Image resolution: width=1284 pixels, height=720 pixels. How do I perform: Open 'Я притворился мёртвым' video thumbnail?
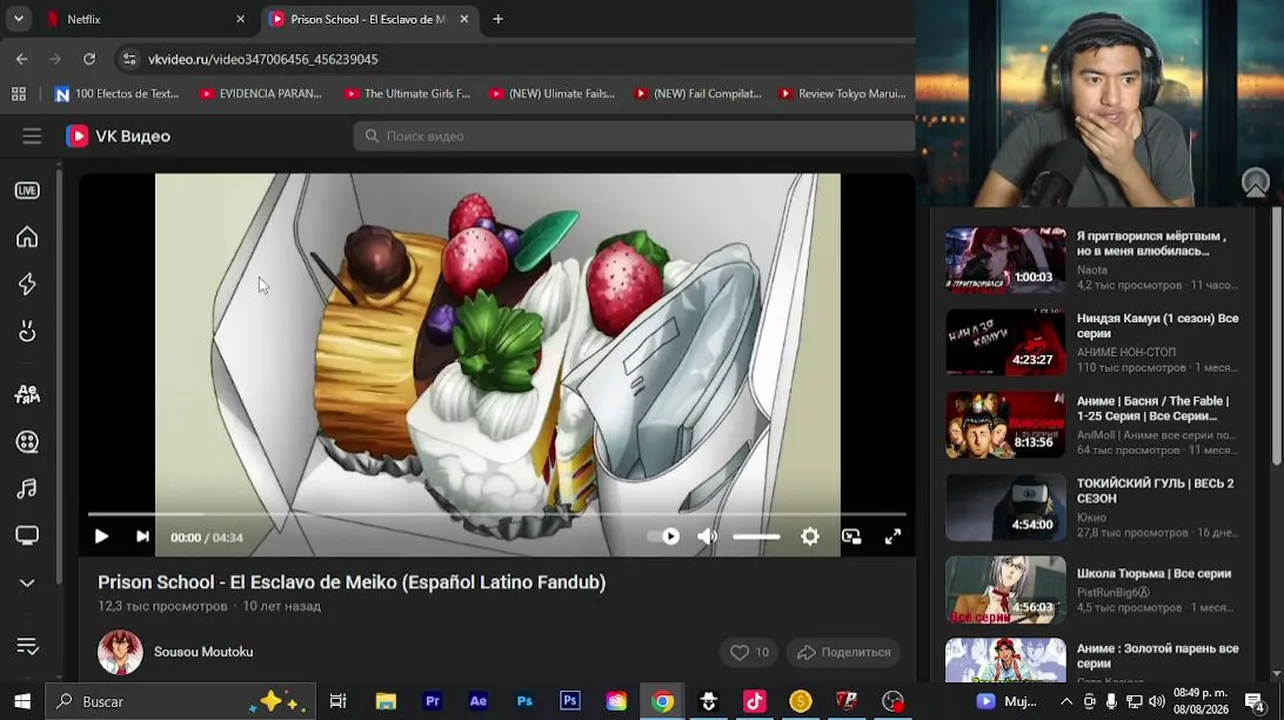(x=1006, y=260)
